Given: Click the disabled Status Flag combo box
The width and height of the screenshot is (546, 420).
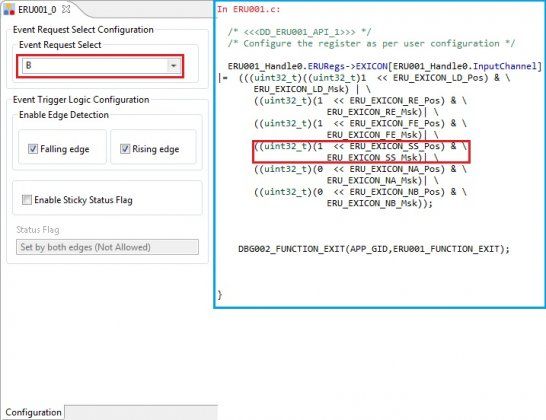Looking at the screenshot, I should (107, 247).
